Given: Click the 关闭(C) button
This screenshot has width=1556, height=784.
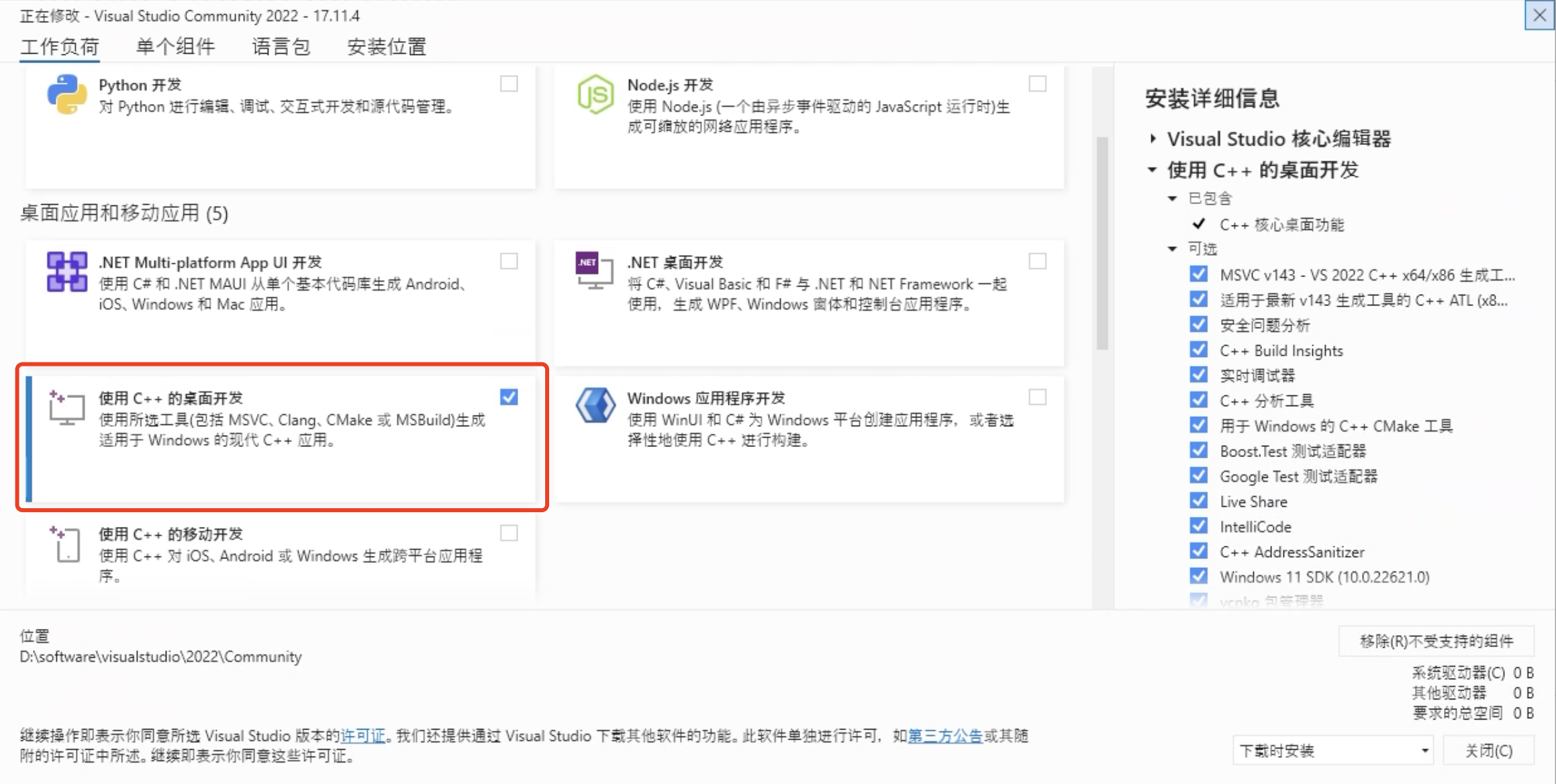Looking at the screenshot, I should pyautogui.click(x=1489, y=750).
